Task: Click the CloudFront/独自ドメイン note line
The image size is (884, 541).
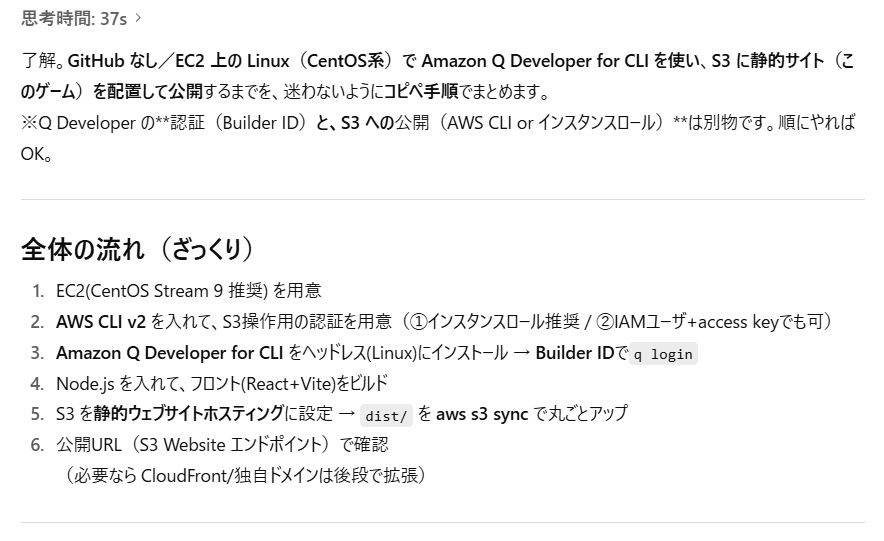Action: tap(243, 476)
